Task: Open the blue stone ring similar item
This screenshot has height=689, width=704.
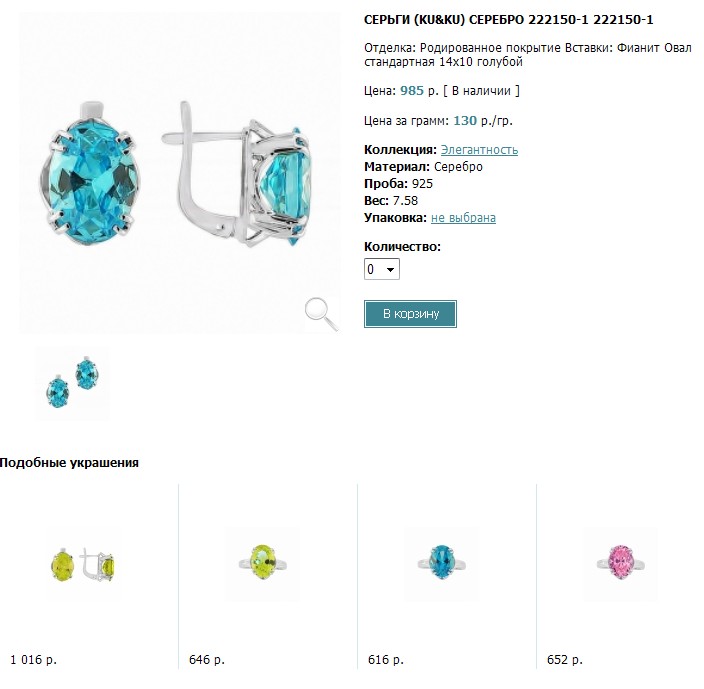Action: click(x=441, y=564)
